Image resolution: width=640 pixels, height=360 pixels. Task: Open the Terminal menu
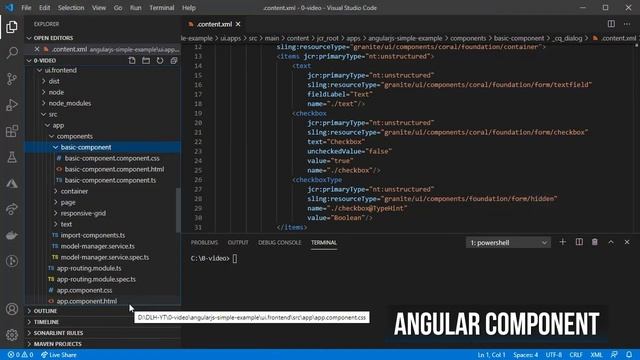(x=162, y=8)
